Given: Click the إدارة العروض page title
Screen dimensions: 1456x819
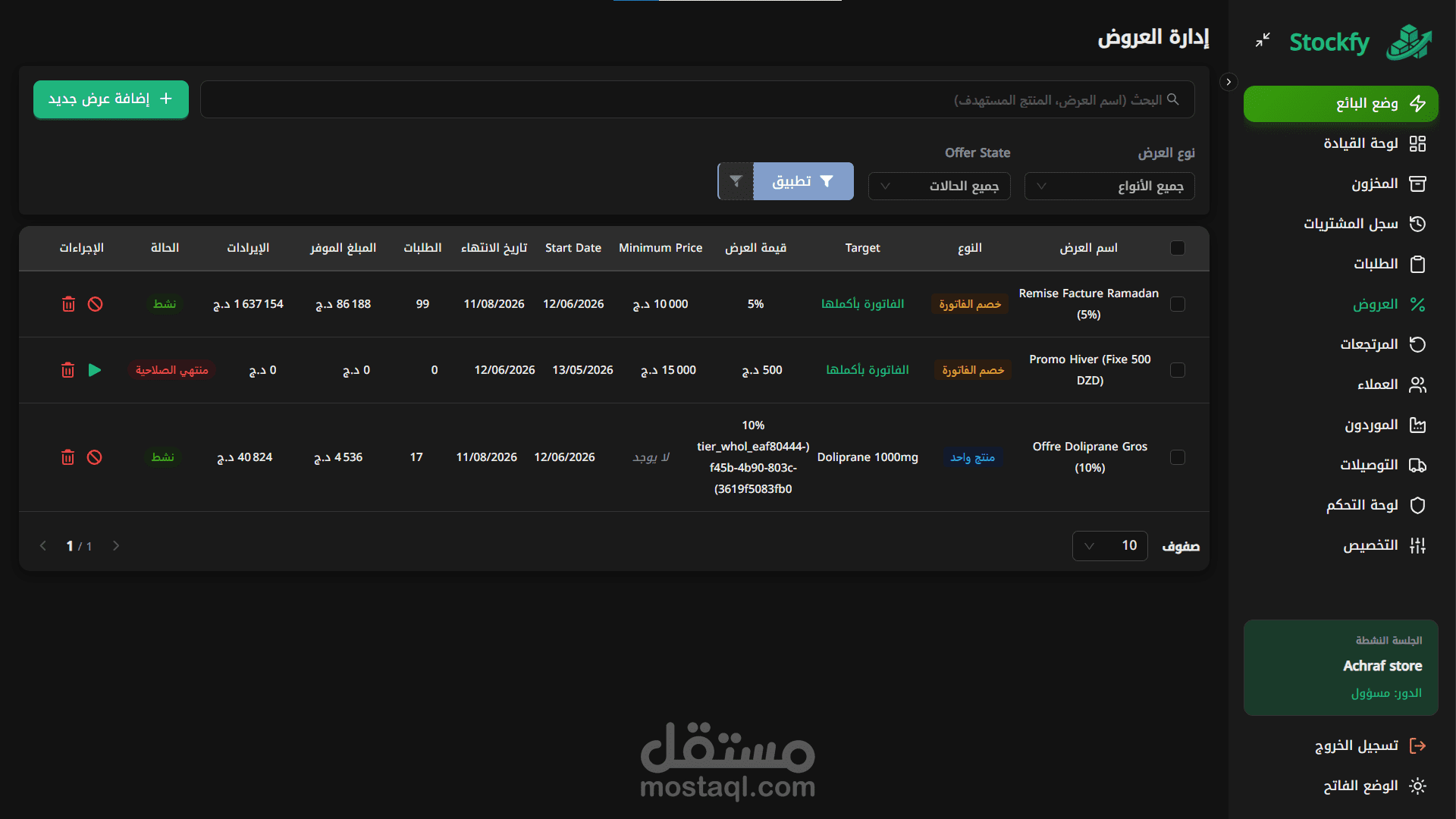Looking at the screenshot, I should [x=1153, y=37].
